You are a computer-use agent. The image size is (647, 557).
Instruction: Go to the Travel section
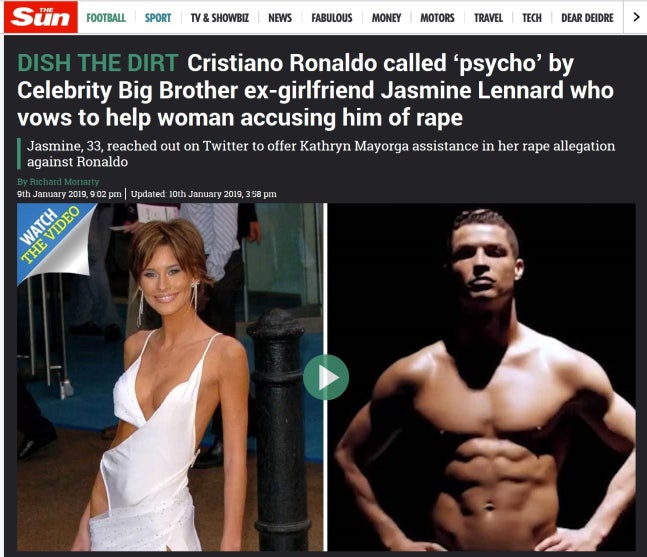[488, 18]
